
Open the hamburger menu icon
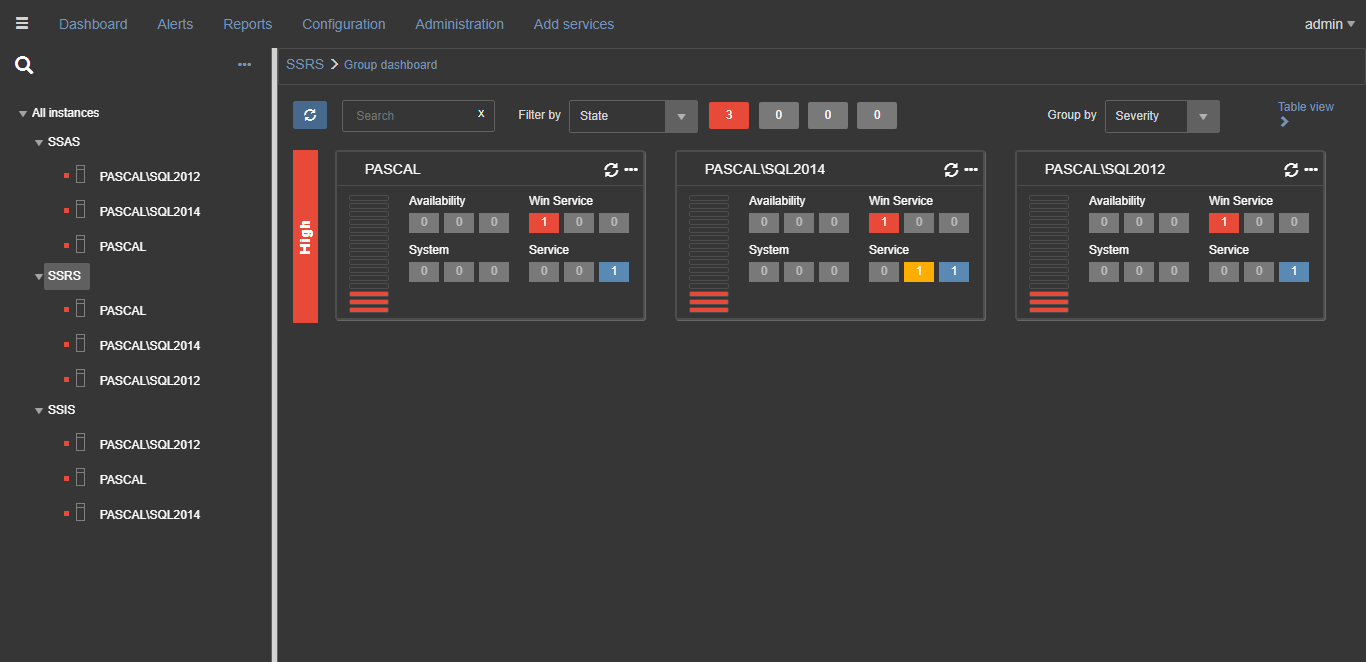click(x=22, y=23)
